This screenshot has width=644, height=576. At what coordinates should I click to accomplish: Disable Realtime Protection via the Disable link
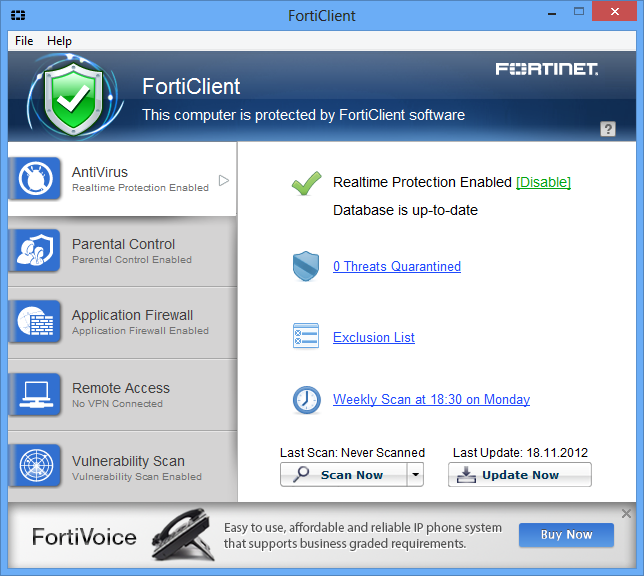543,182
